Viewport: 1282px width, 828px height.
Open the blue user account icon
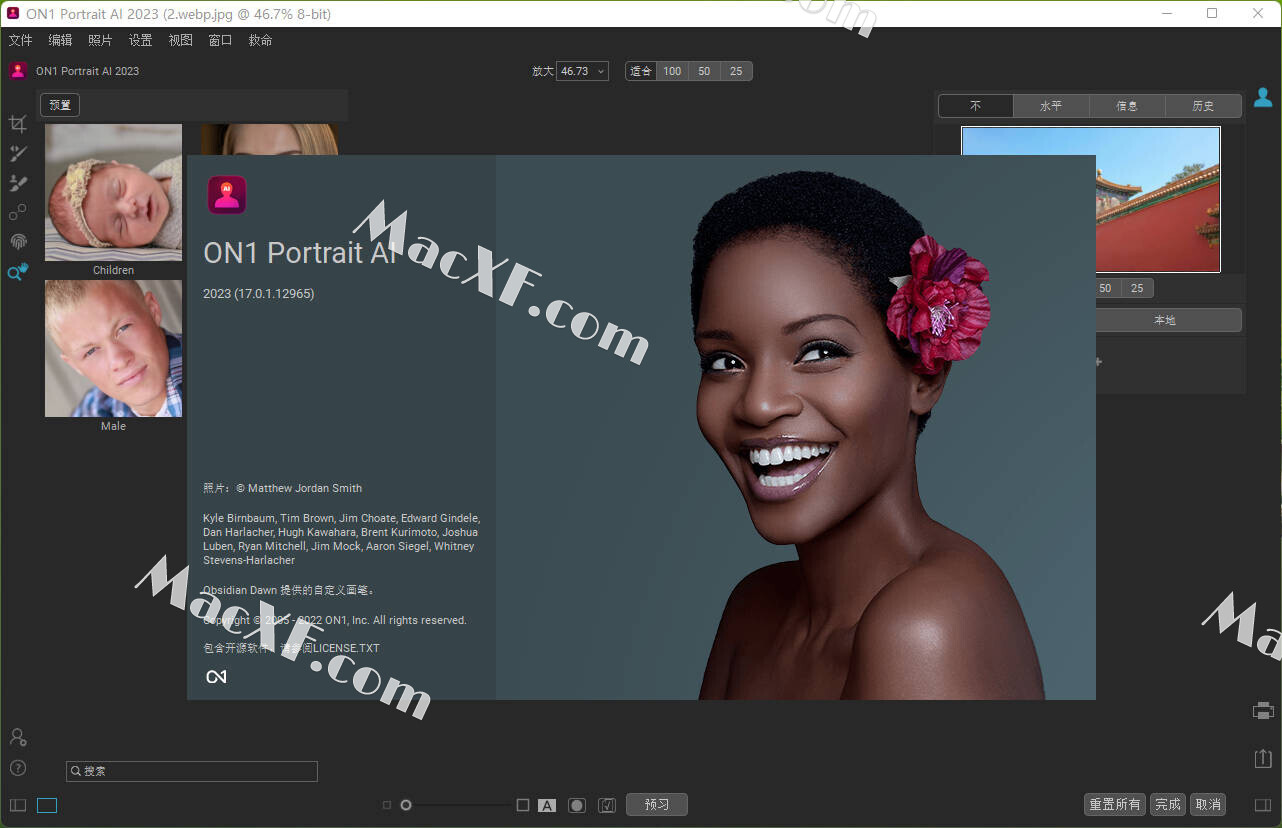tap(1263, 97)
